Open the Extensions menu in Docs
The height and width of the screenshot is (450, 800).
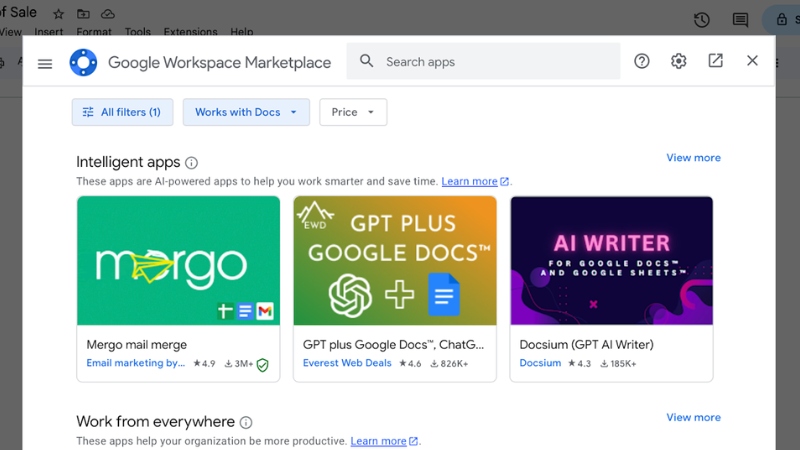(190, 32)
